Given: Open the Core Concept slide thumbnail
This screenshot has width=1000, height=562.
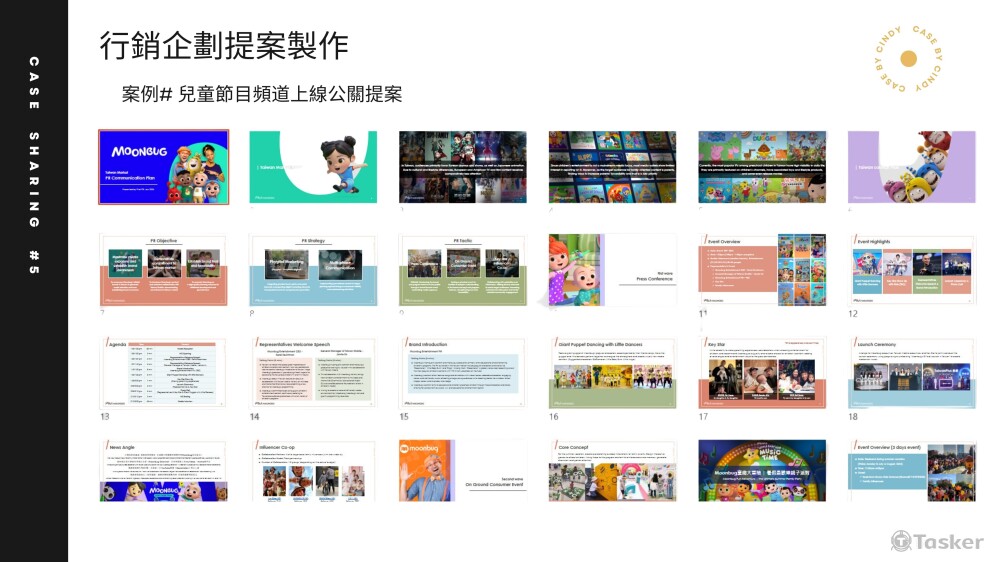Looking at the screenshot, I should (612, 470).
